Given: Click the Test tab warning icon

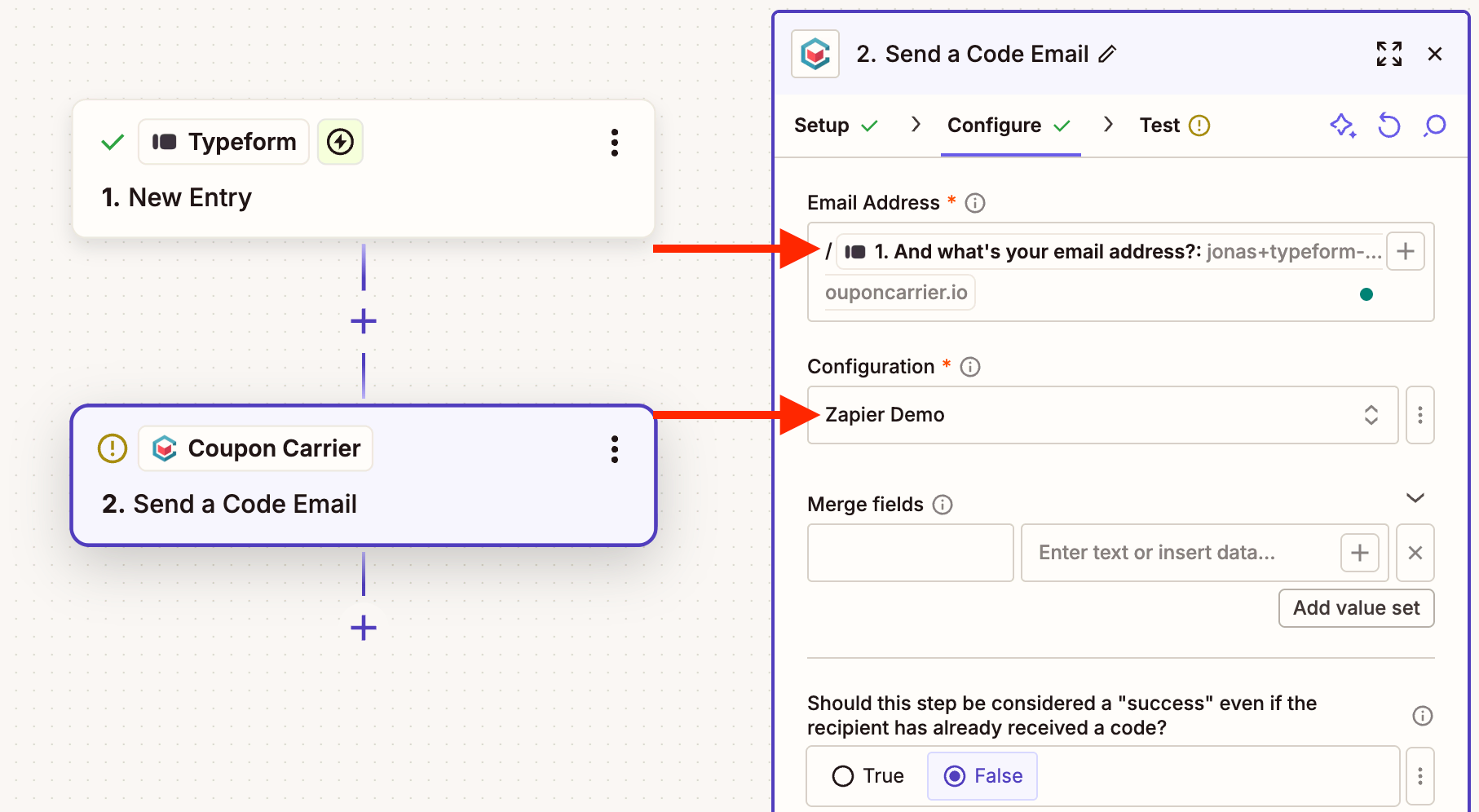Looking at the screenshot, I should pyautogui.click(x=1199, y=126).
